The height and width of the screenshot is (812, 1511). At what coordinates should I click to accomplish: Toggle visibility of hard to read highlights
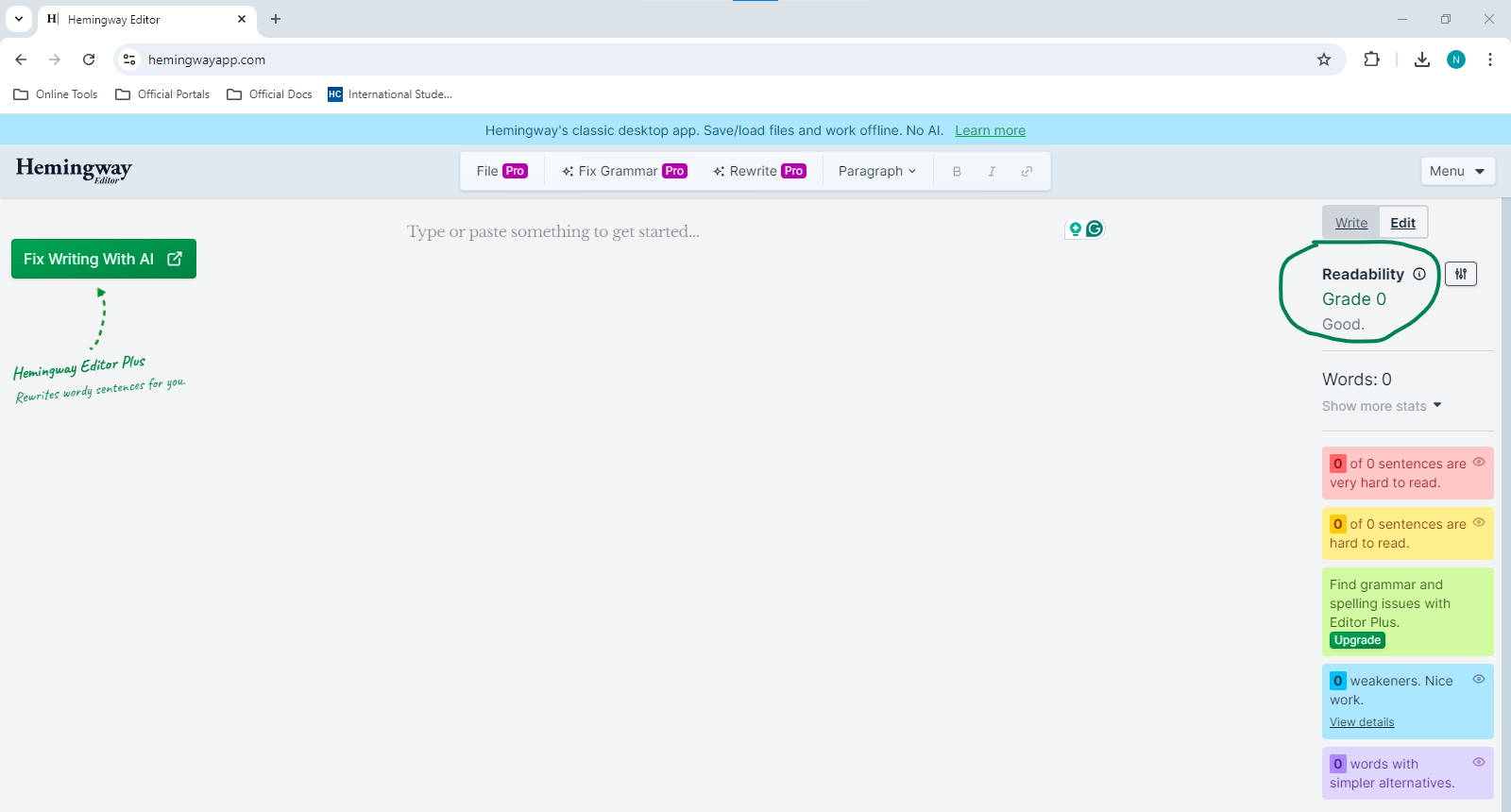[1479, 522]
